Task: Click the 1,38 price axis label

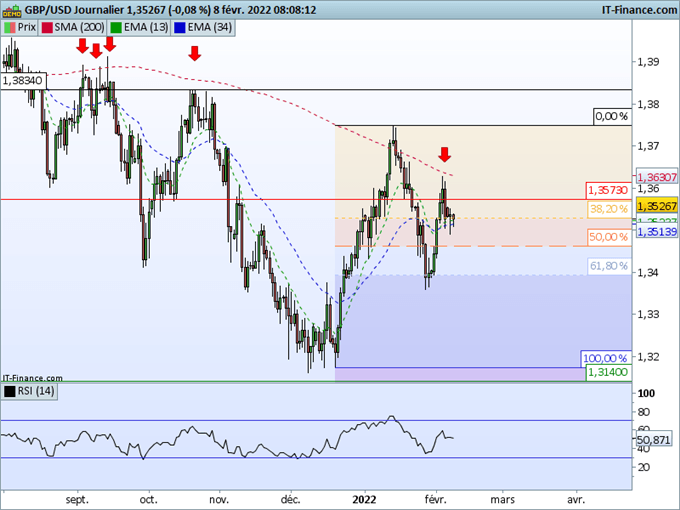Action: (647, 104)
